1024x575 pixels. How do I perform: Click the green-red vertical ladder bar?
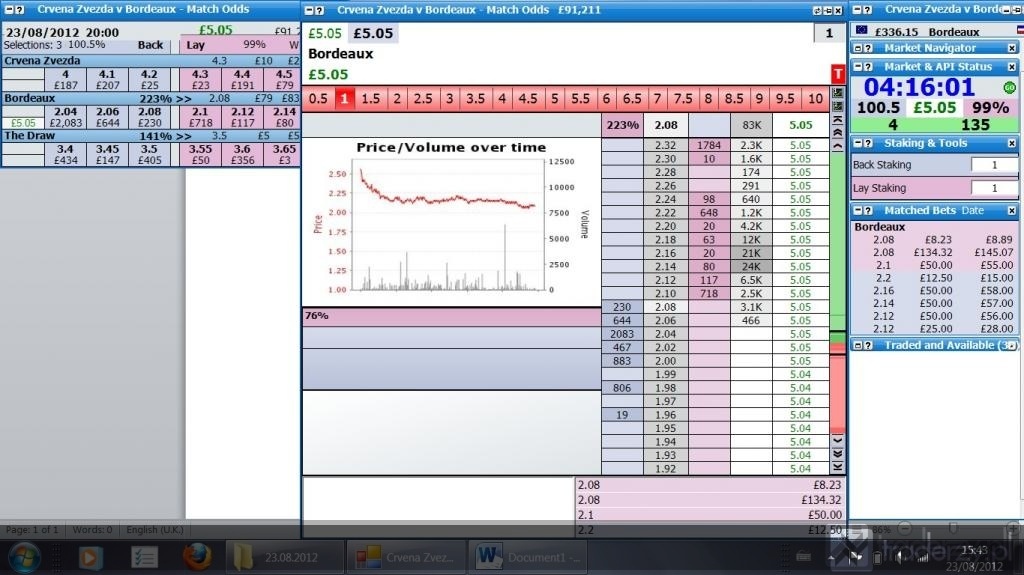[838, 293]
